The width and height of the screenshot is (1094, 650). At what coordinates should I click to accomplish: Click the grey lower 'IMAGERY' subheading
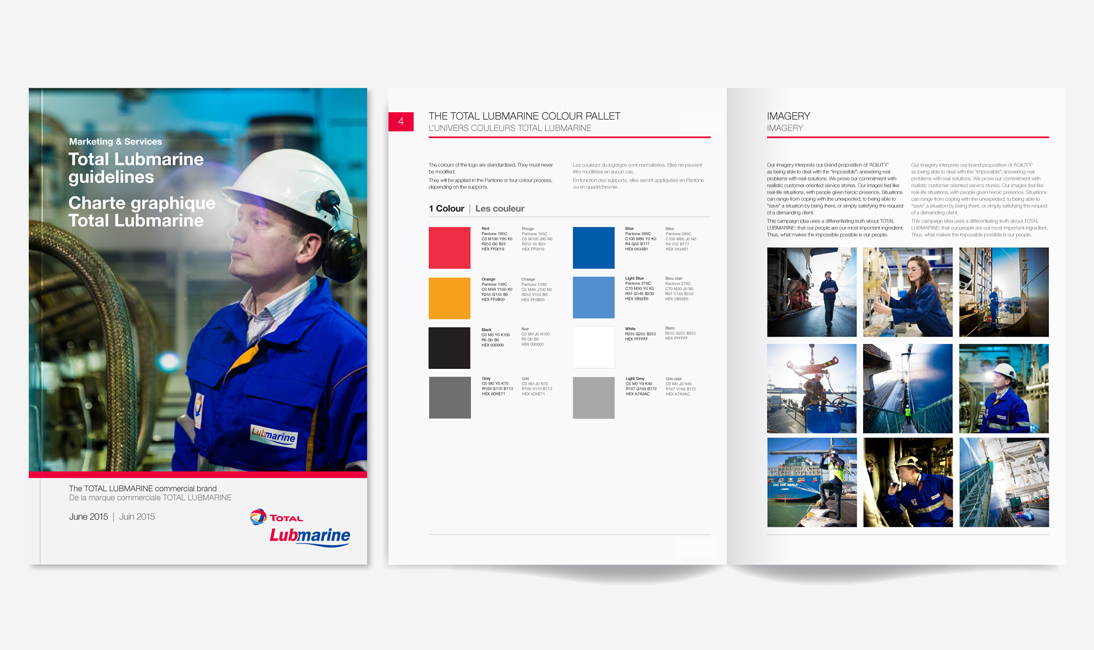pos(785,128)
